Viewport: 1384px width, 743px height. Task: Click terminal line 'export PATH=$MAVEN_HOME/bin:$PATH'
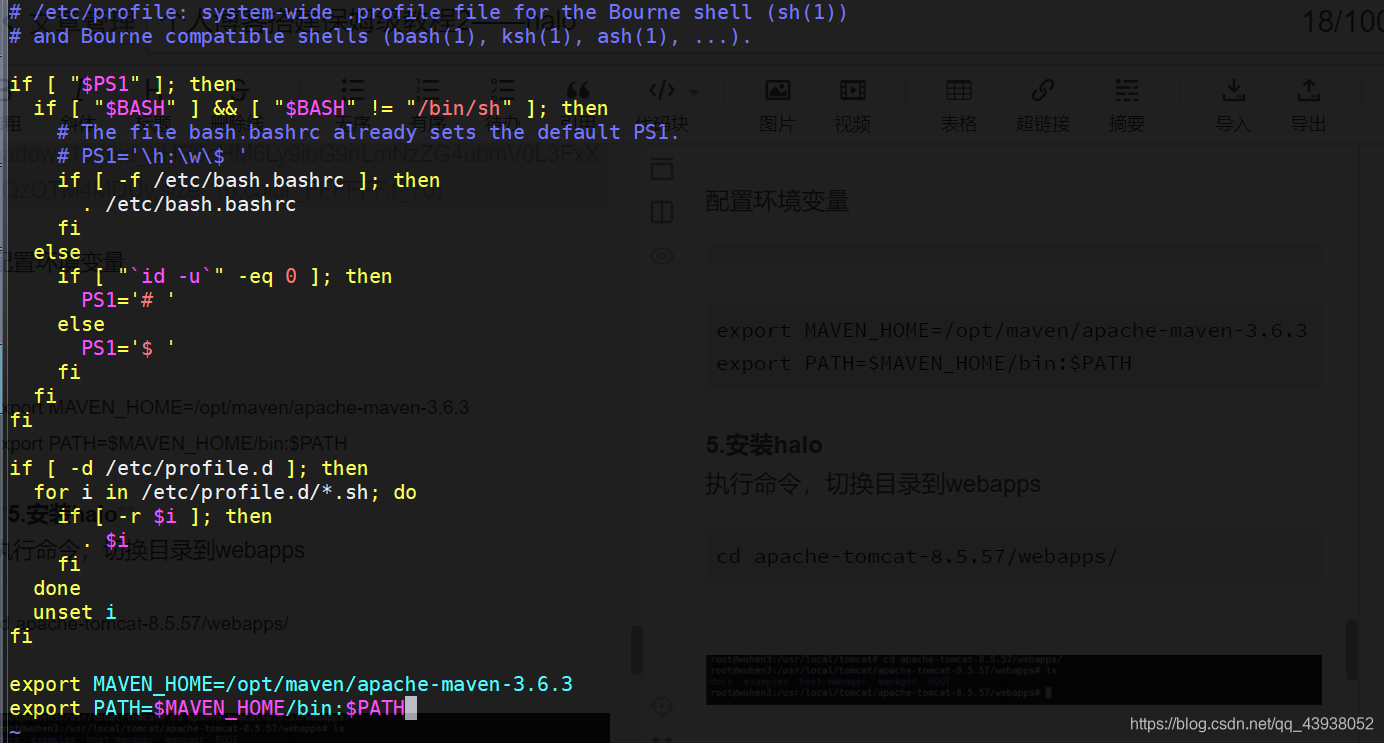click(207, 708)
